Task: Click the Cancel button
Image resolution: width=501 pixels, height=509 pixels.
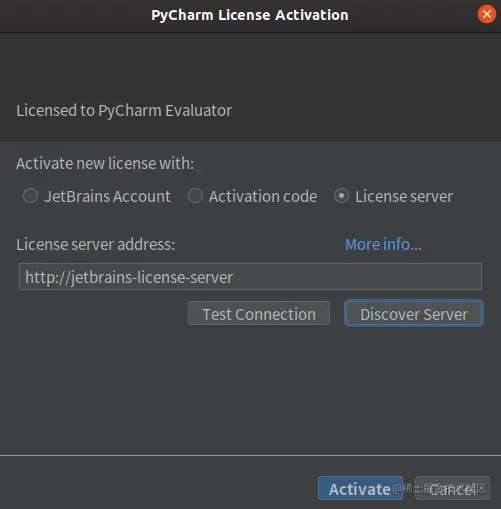Action: [452, 488]
